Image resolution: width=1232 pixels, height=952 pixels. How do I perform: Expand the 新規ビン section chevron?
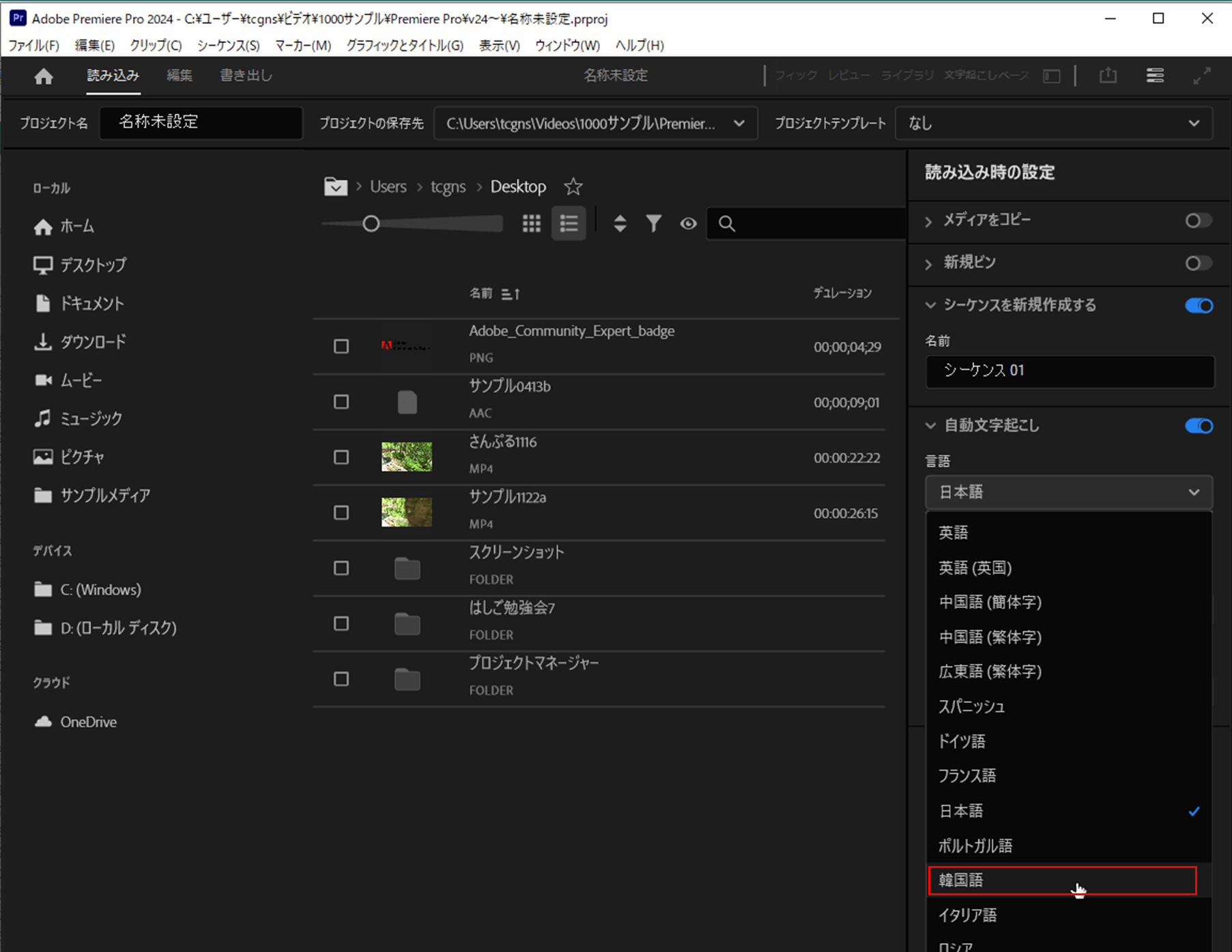[928, 263]
